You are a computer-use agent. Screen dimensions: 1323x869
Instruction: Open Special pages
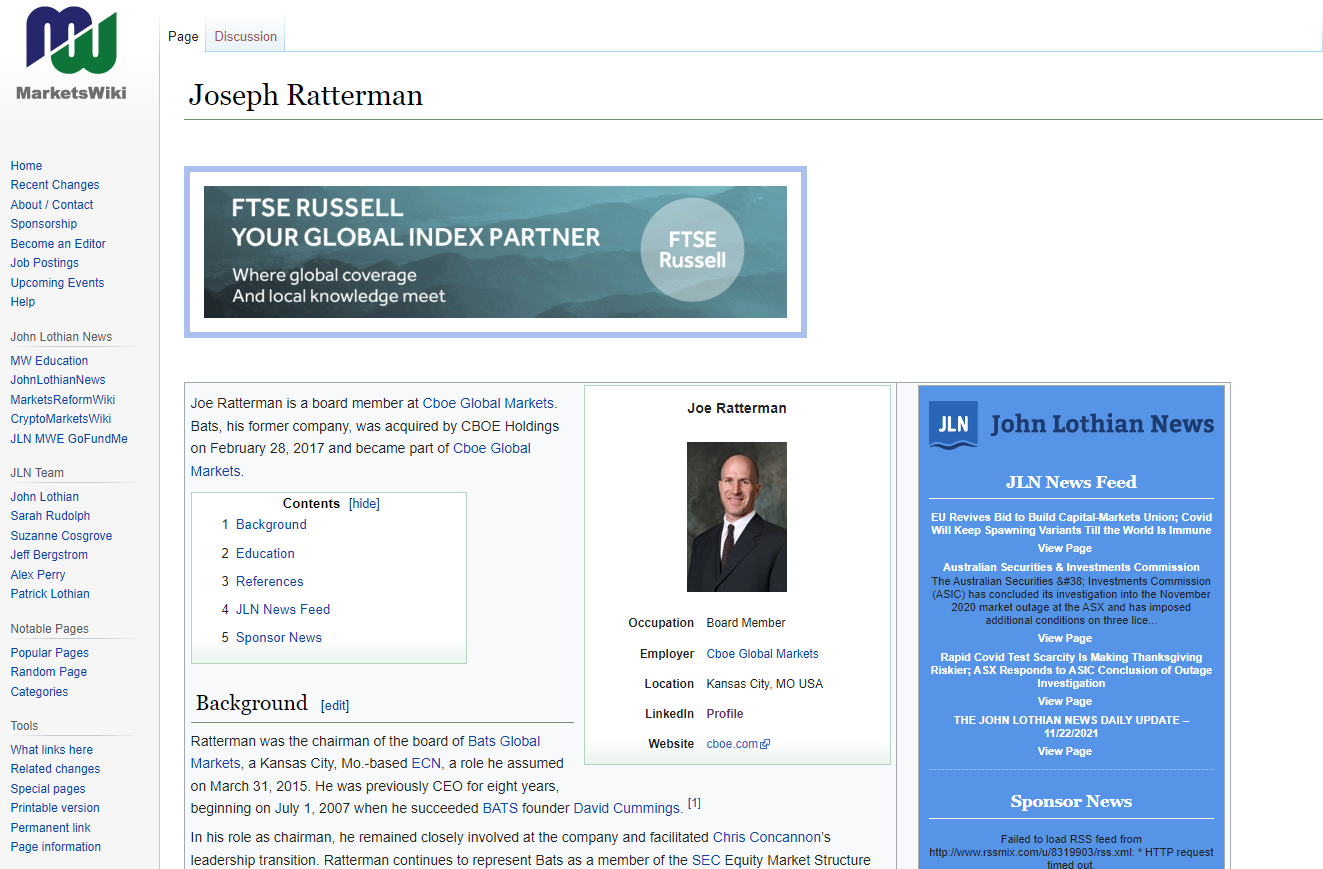[x=48, y=789]
